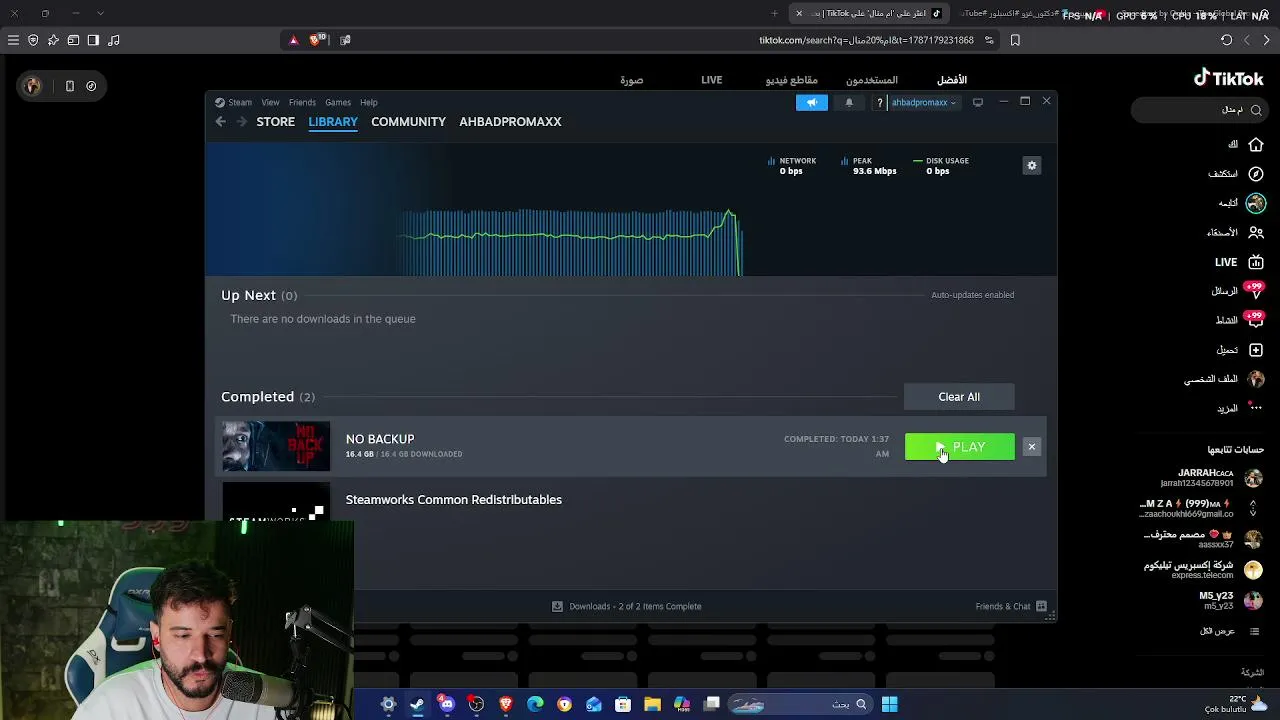This screenshot has height=720, width=1280.
Task: Click the browser address bar URL
Action: 866,40
